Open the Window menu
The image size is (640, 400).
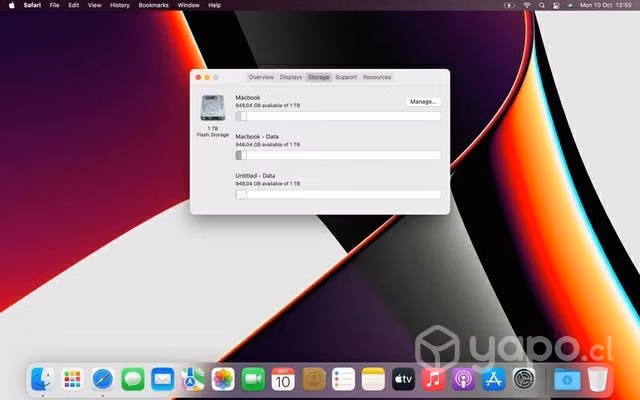[x=189, y=5]
